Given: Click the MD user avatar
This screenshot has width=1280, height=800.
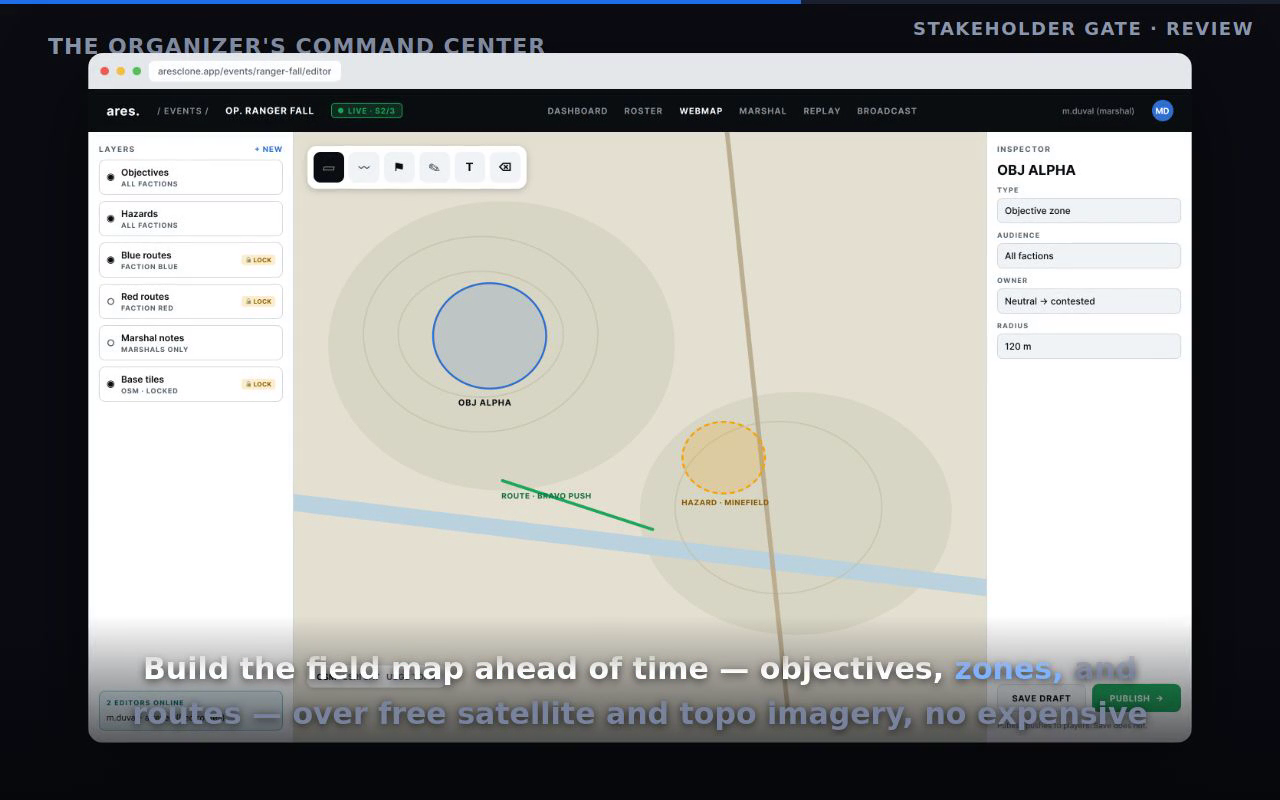Looking at the screenshot, I should [1162, 111].
